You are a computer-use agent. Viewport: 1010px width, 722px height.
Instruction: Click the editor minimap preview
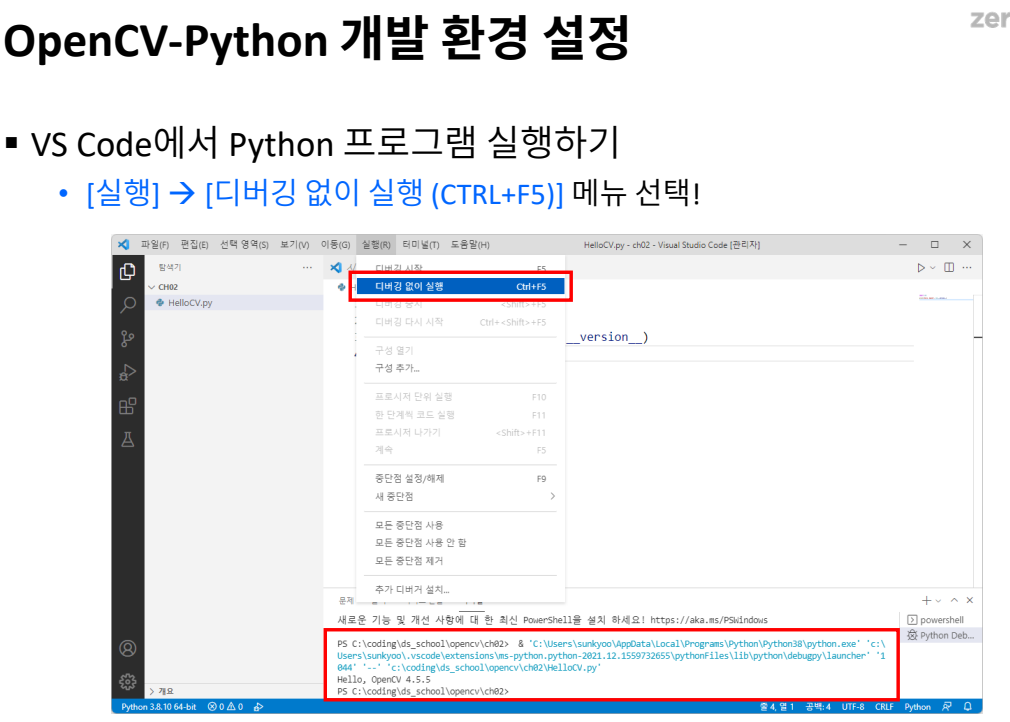(945, 297)
